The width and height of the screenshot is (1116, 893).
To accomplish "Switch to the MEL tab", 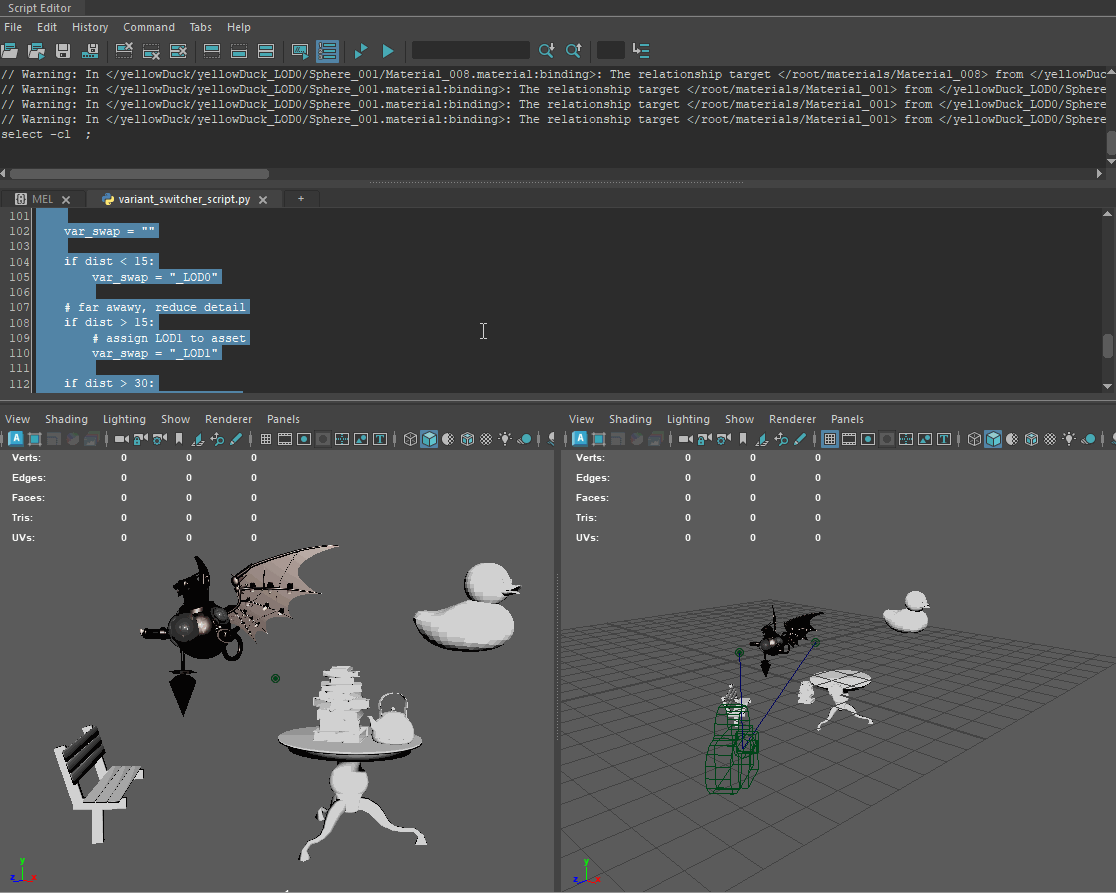I will [40, 199].
